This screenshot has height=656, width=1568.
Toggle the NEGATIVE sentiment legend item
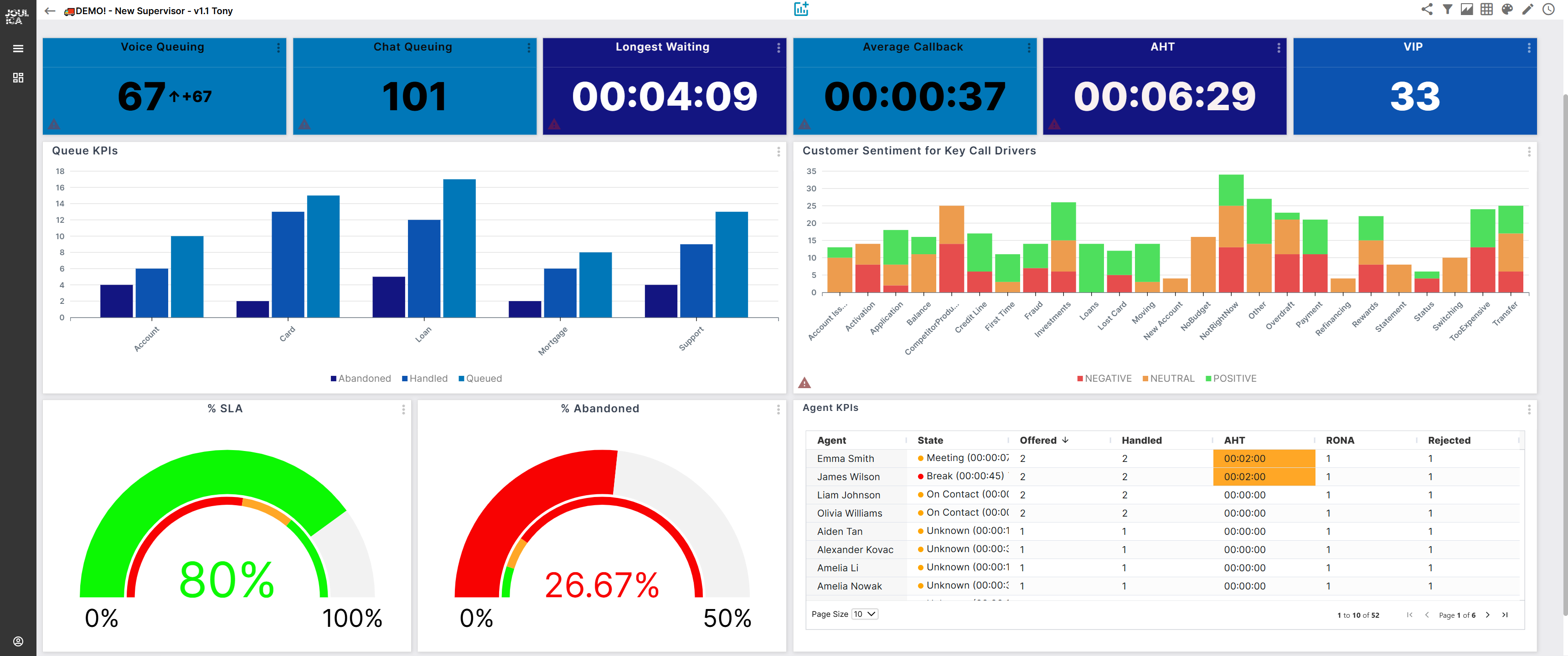tap(1104, 378)
